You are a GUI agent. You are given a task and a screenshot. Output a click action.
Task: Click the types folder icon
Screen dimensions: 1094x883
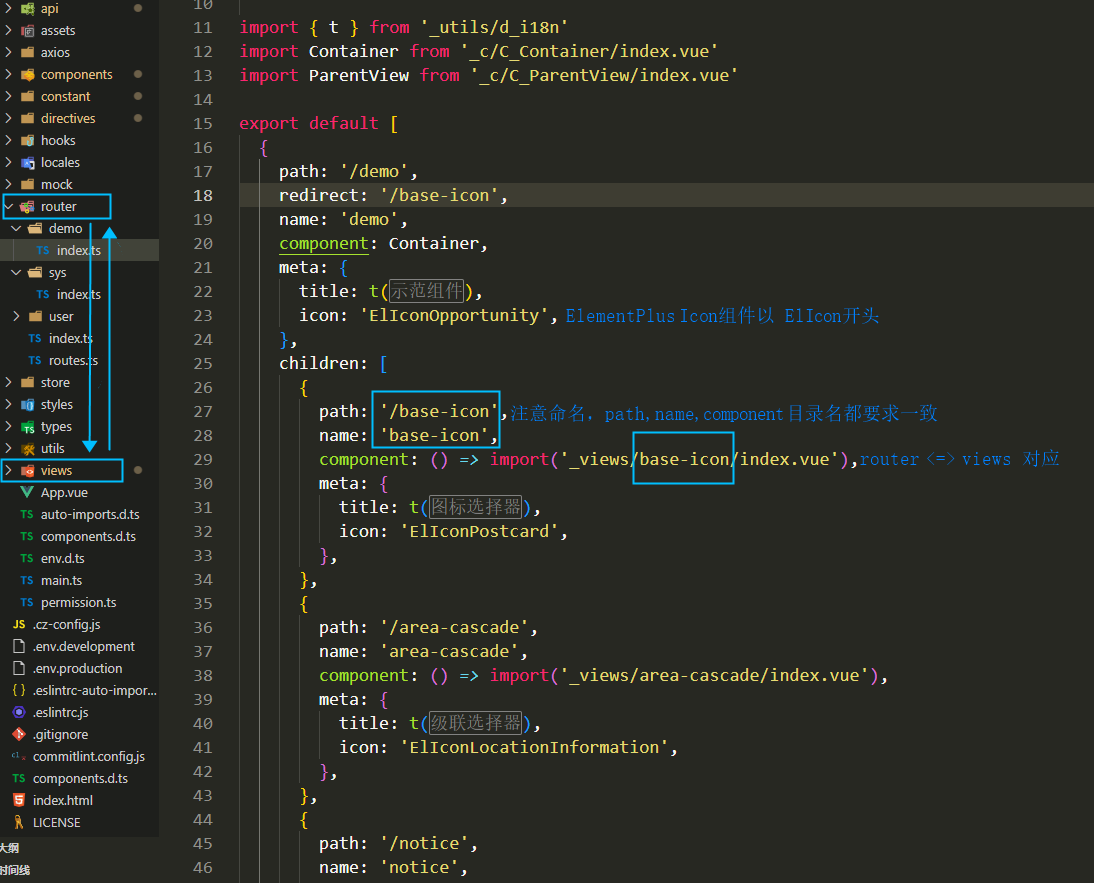[28, 427]
